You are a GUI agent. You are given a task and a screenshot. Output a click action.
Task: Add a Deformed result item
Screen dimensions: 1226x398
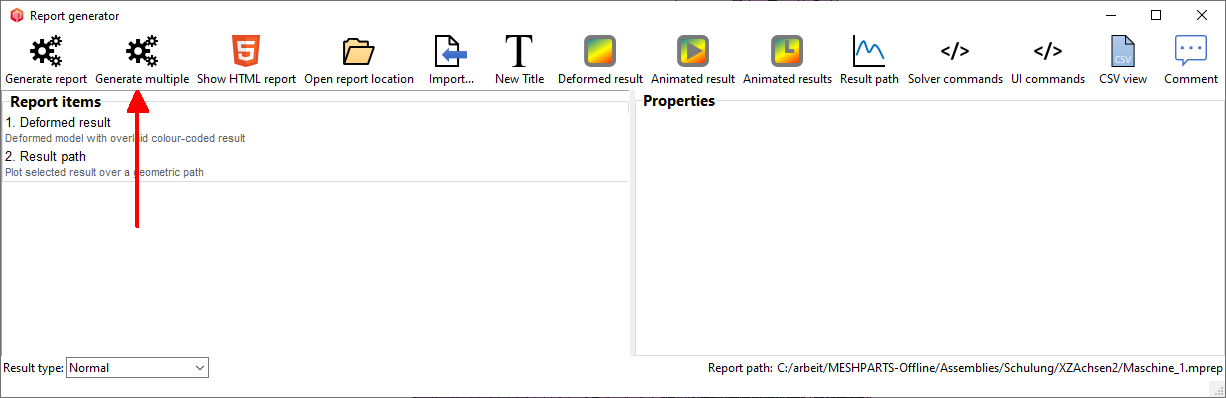pyautogui.click(x=600, y=51)
